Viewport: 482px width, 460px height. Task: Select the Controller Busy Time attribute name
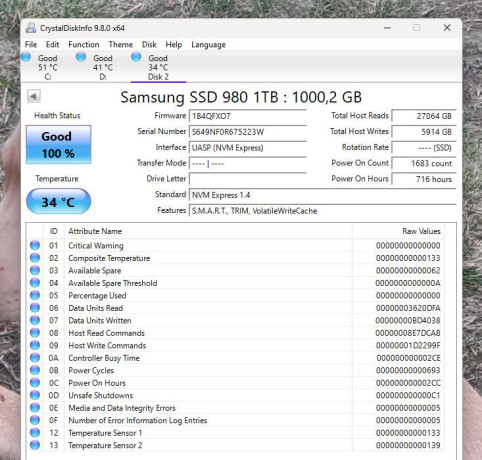coord(104,358)
